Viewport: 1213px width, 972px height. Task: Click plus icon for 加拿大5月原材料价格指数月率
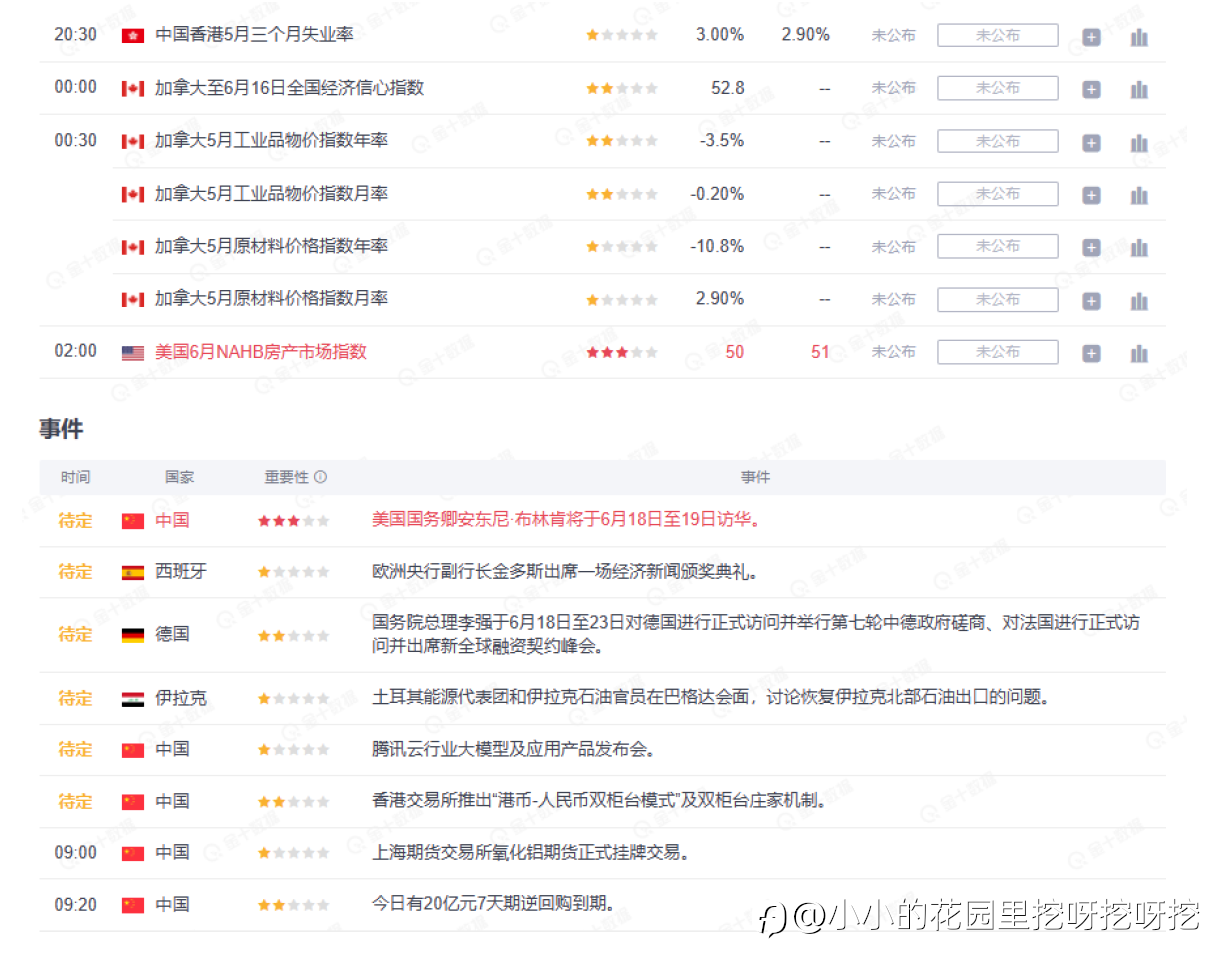click(x=1091, y=300)
